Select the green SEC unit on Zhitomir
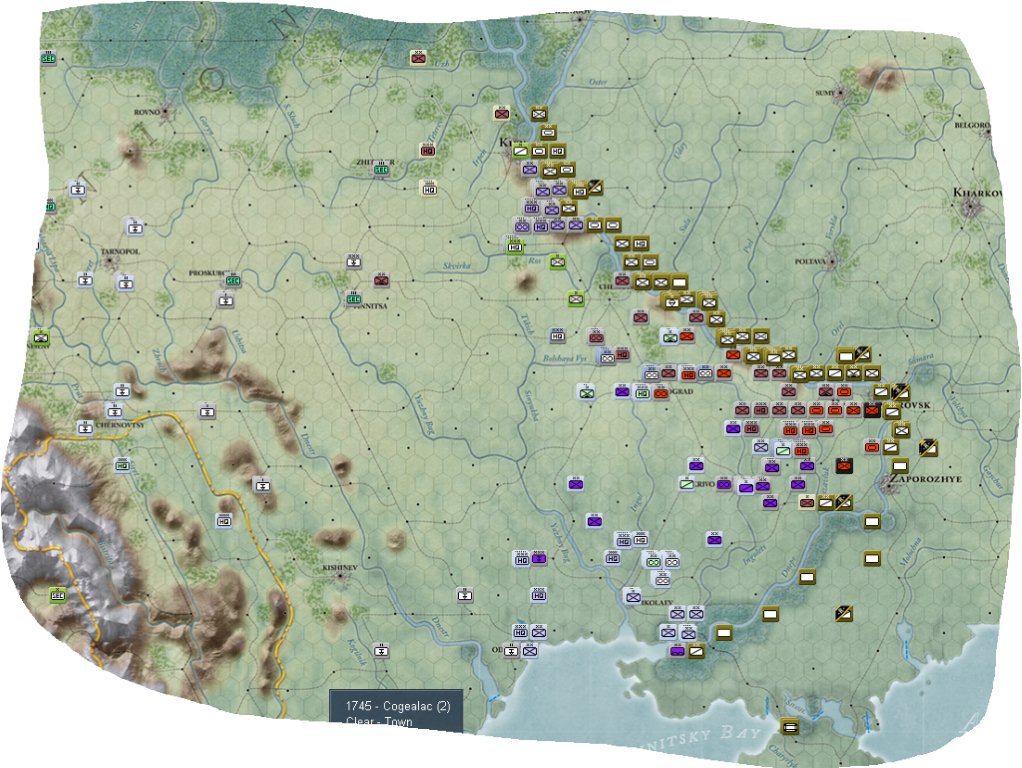Screen dimensions: 1022x768 (x=382, y=170)
